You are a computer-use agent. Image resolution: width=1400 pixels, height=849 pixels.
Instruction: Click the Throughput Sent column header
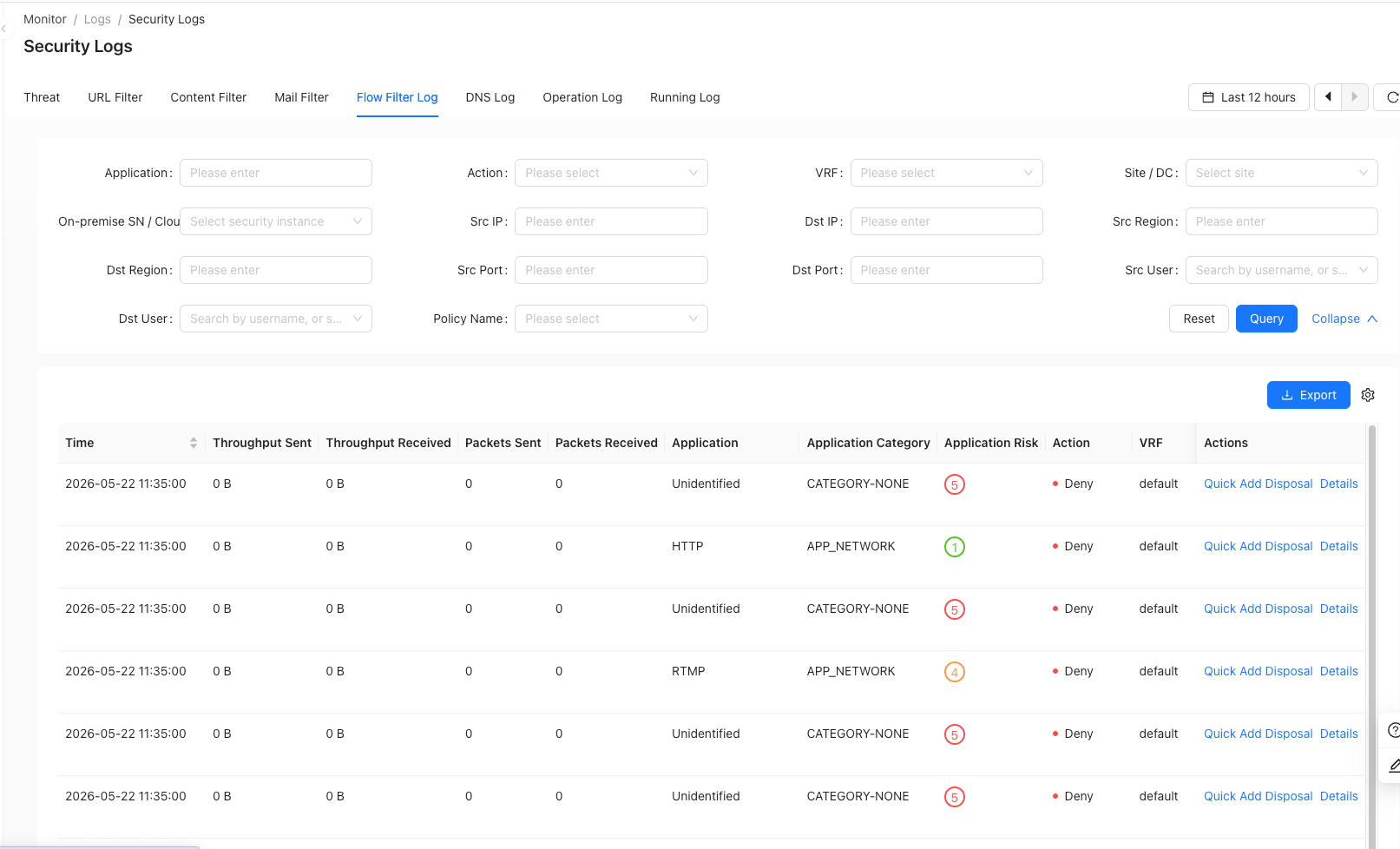(262, 443)
